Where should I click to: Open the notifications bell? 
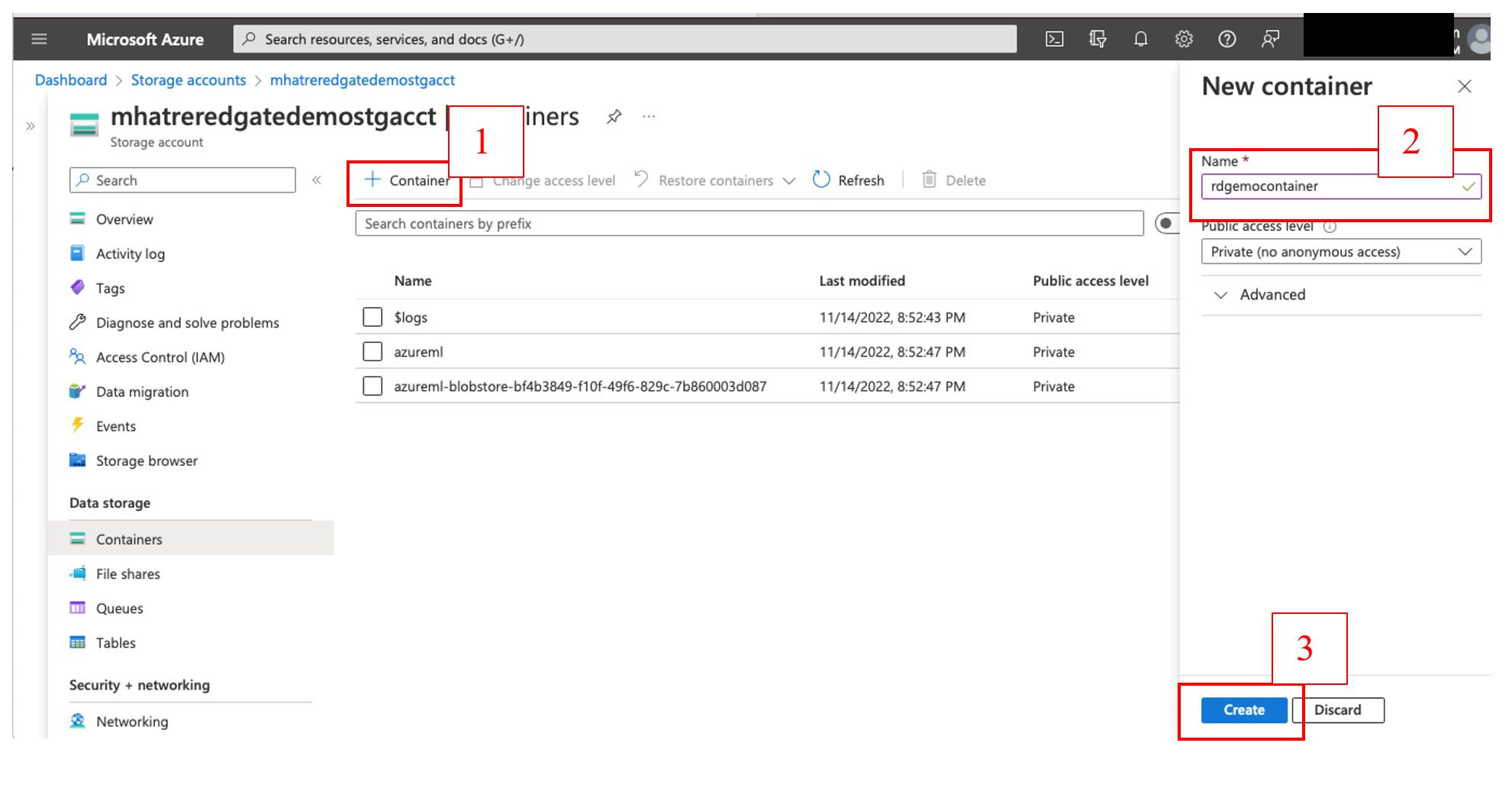pos(1140,39)
